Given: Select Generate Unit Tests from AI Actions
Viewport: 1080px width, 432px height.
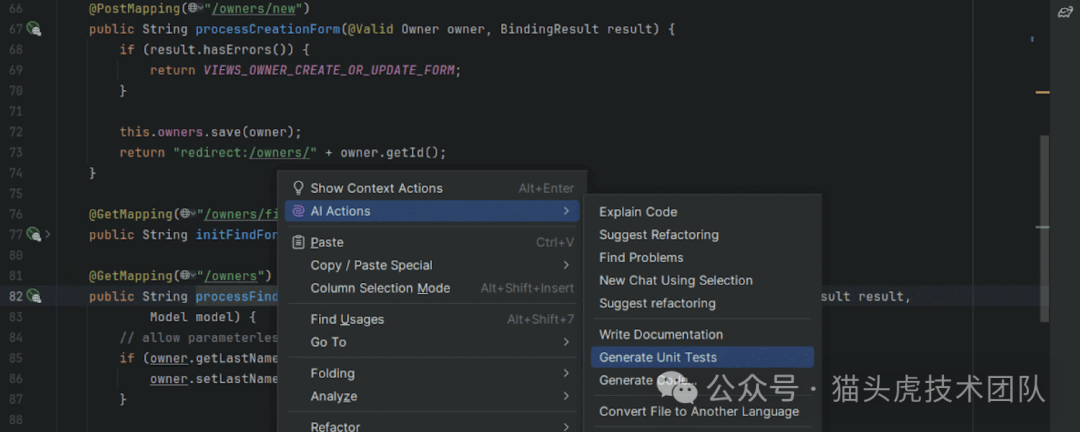Looking at the screenshot, I should tap(658, 357).
